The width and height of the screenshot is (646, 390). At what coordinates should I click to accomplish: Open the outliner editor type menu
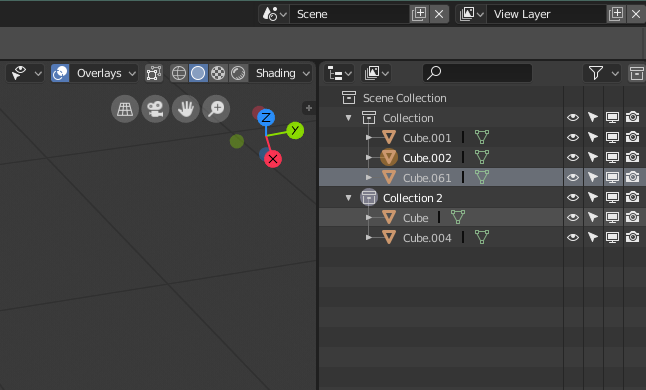pyautogui.click(x=339, y=73)
